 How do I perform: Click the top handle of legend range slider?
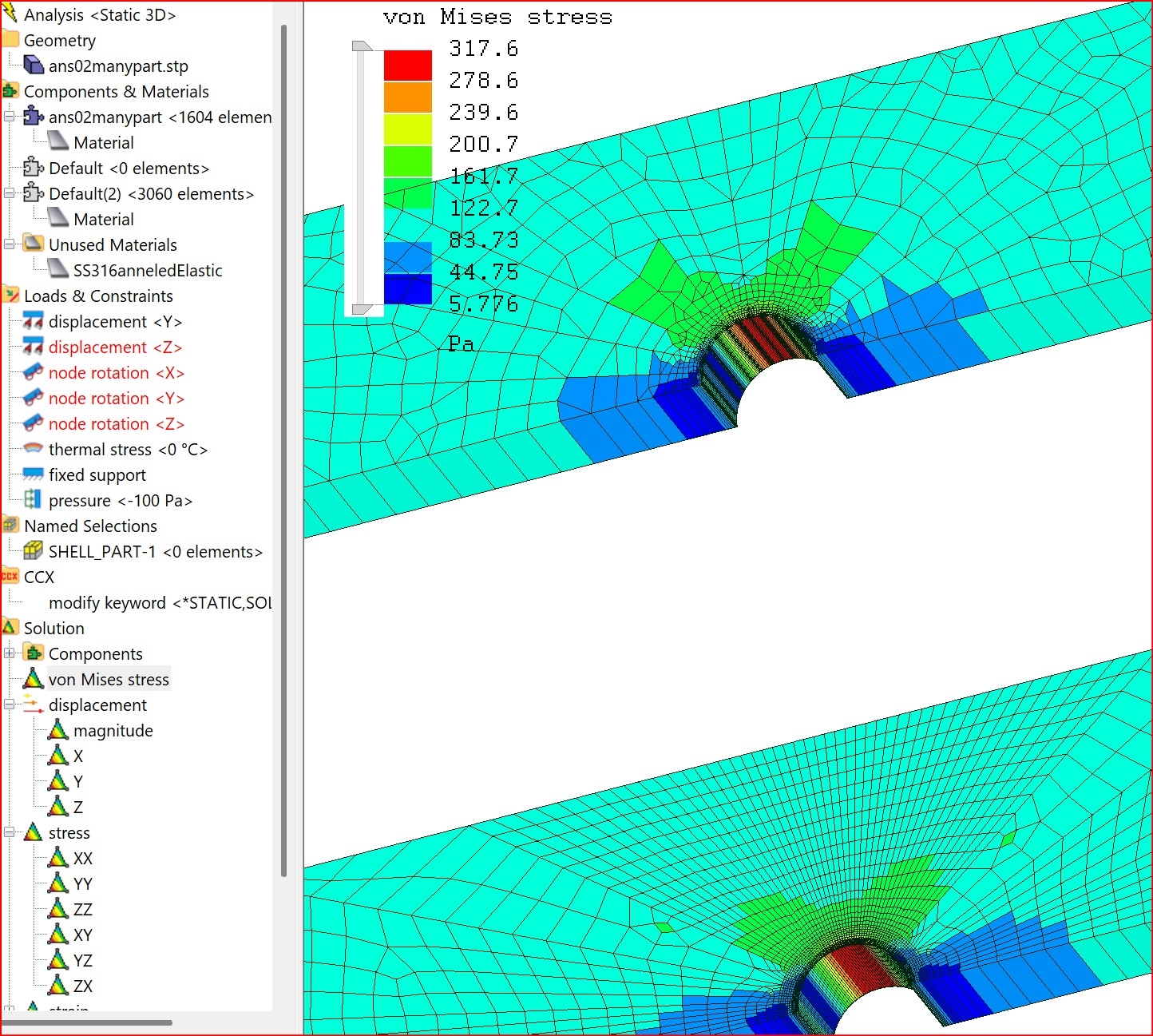click(x=362, y=46)
